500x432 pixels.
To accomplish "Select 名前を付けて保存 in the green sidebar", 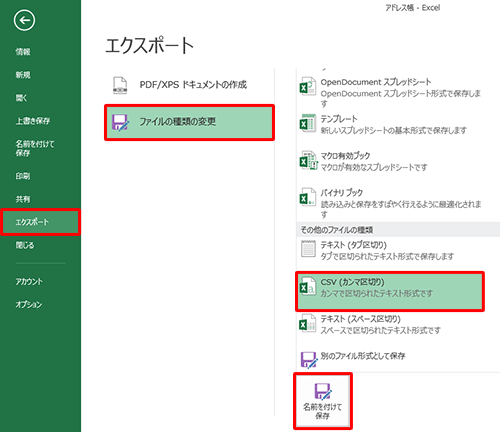I will pos(35,148).
